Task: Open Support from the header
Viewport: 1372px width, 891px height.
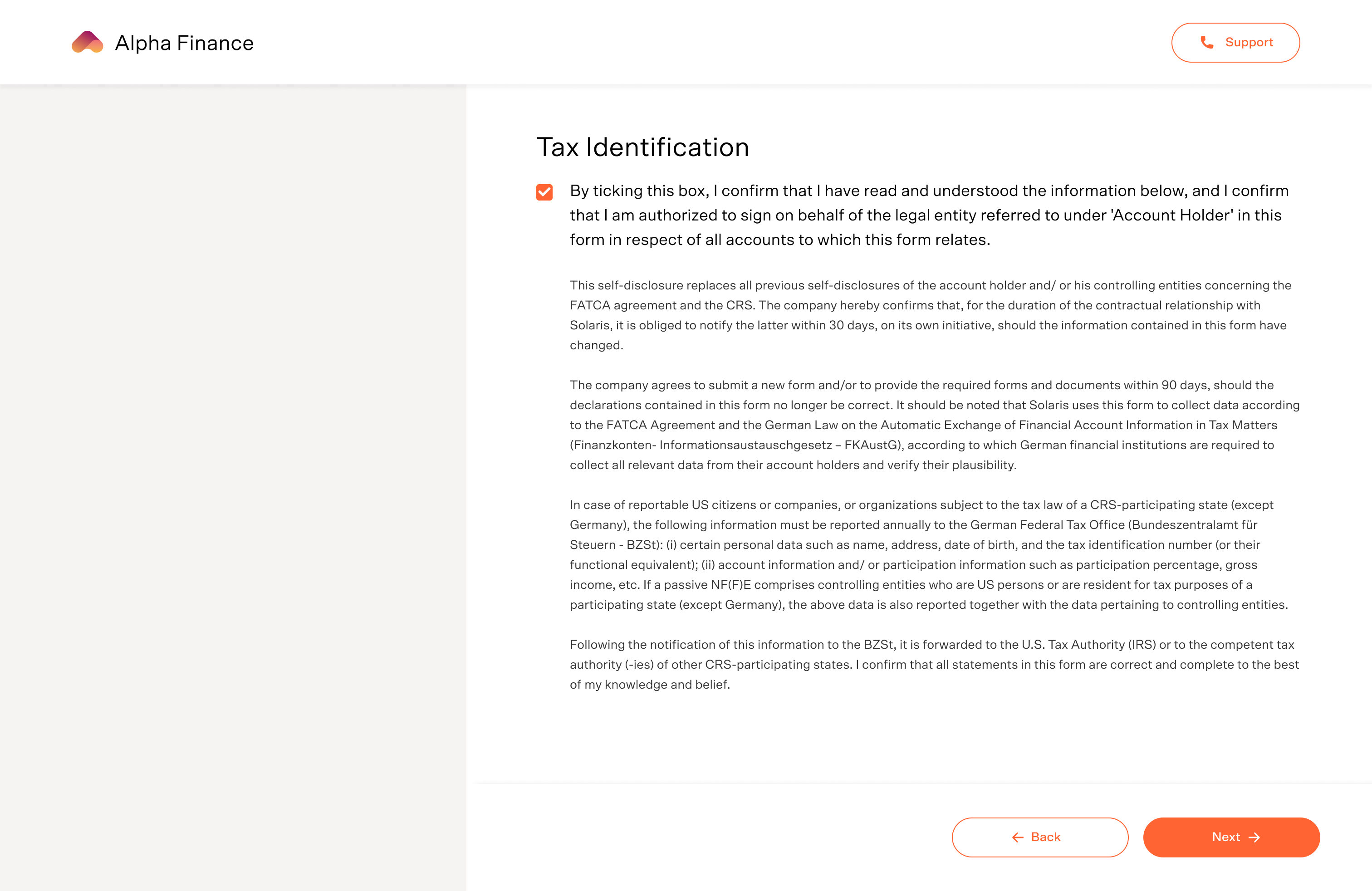Action: click(x=1235, y=43)
